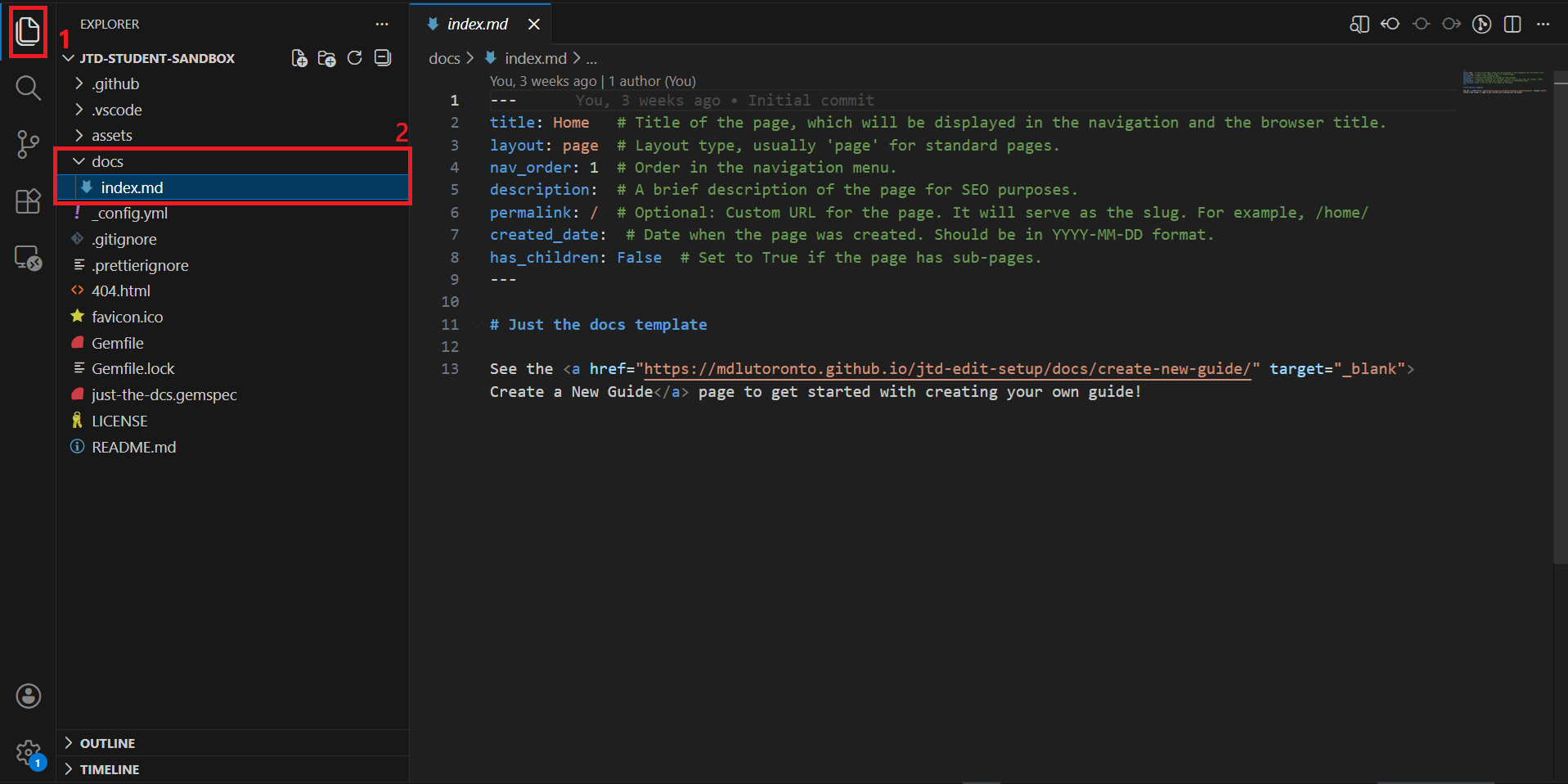Collapse all folders in Explorer

tap(383, 58)
